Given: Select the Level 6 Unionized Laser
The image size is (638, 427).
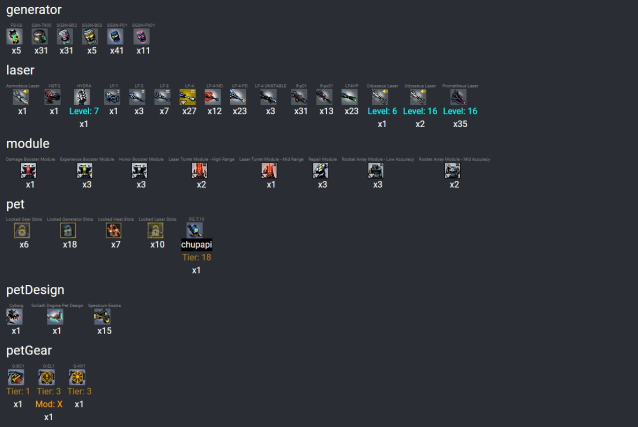Looking at the screenshot, I should (x=381, y=97).
